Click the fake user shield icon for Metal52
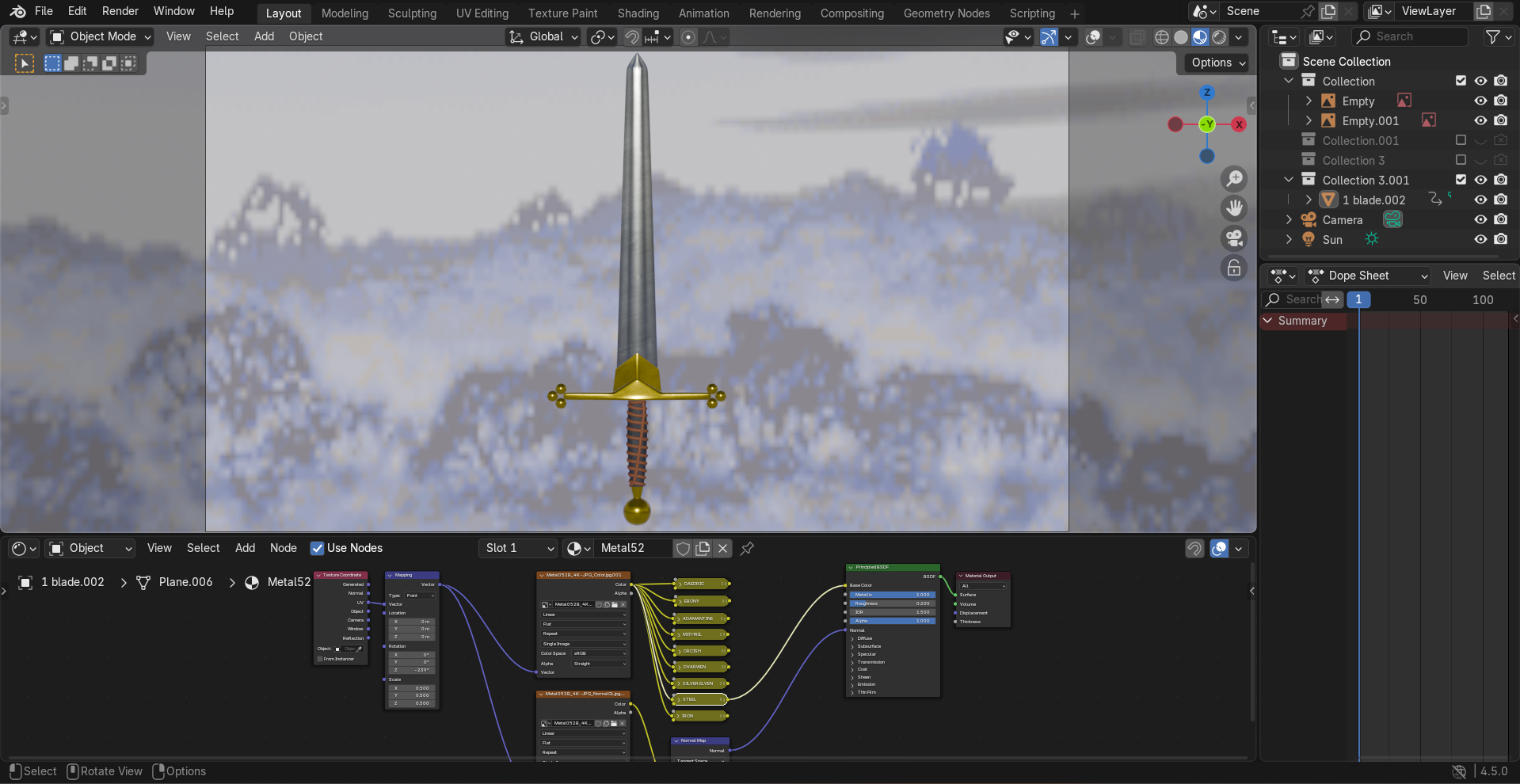Screen dimensions: 1520x784 (683, 548)
